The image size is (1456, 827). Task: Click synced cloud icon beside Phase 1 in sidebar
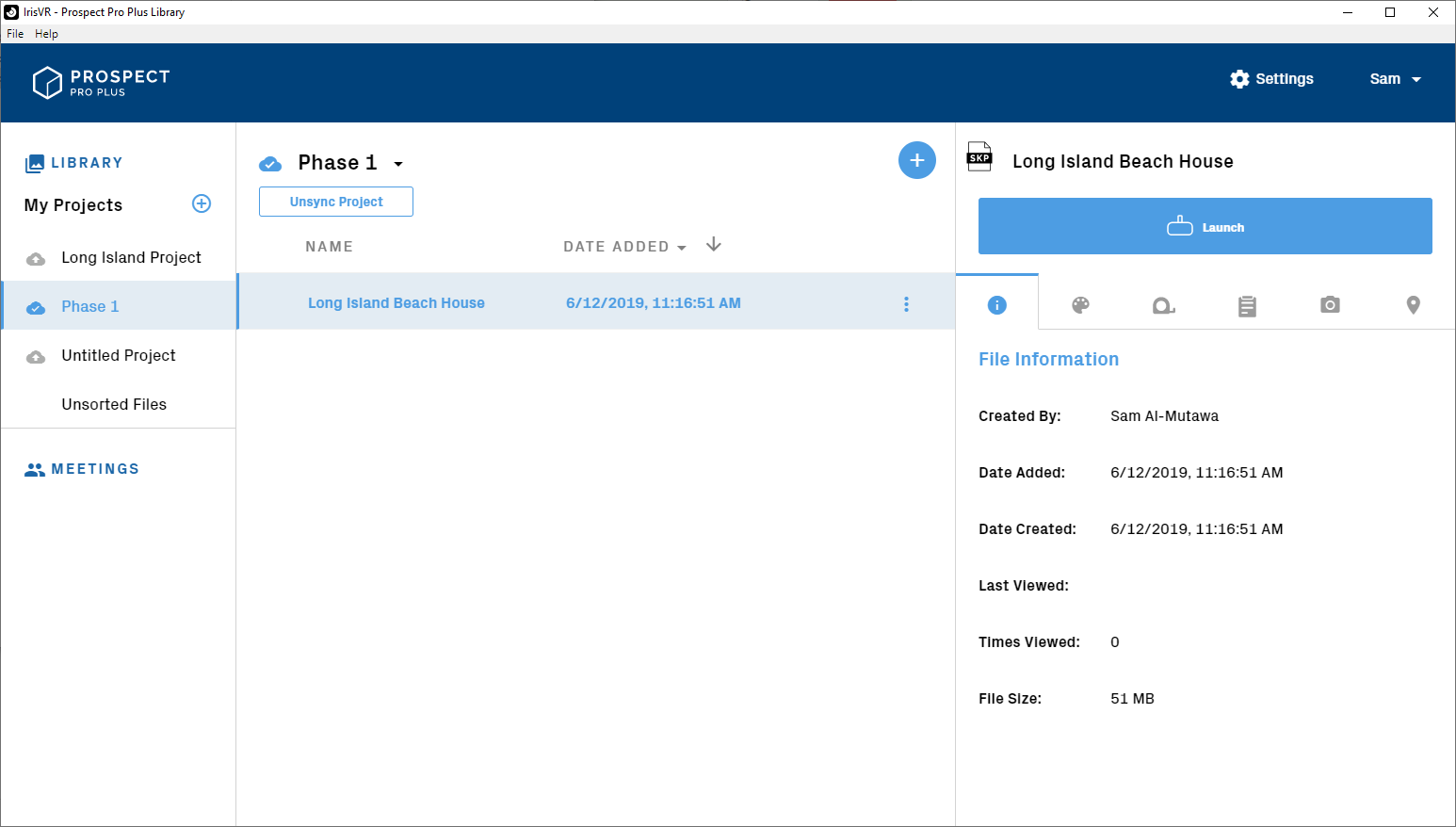click(36, 307)
